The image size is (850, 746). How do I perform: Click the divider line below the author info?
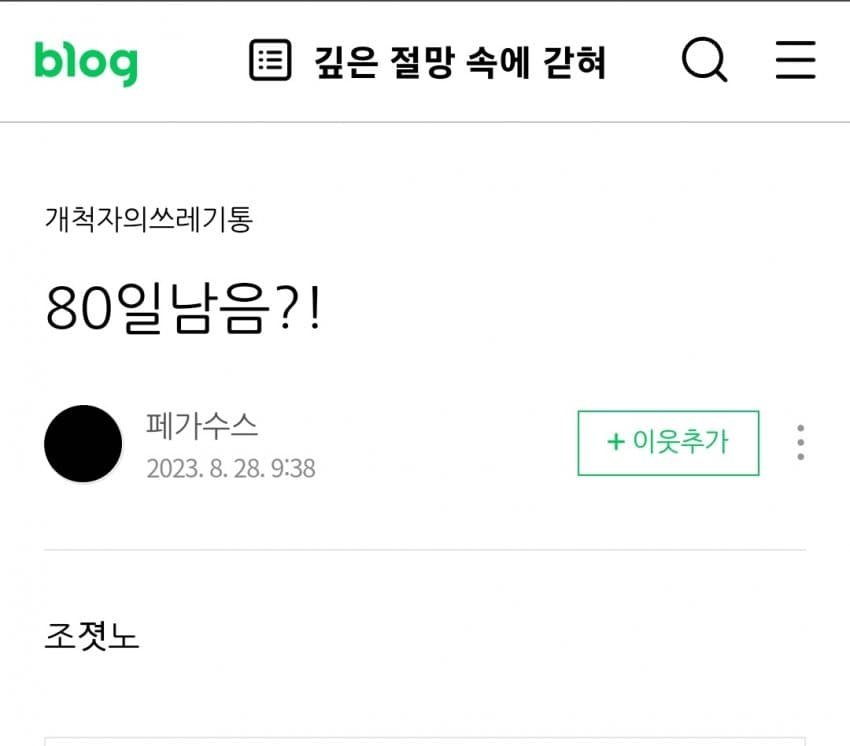pos(425,550)
